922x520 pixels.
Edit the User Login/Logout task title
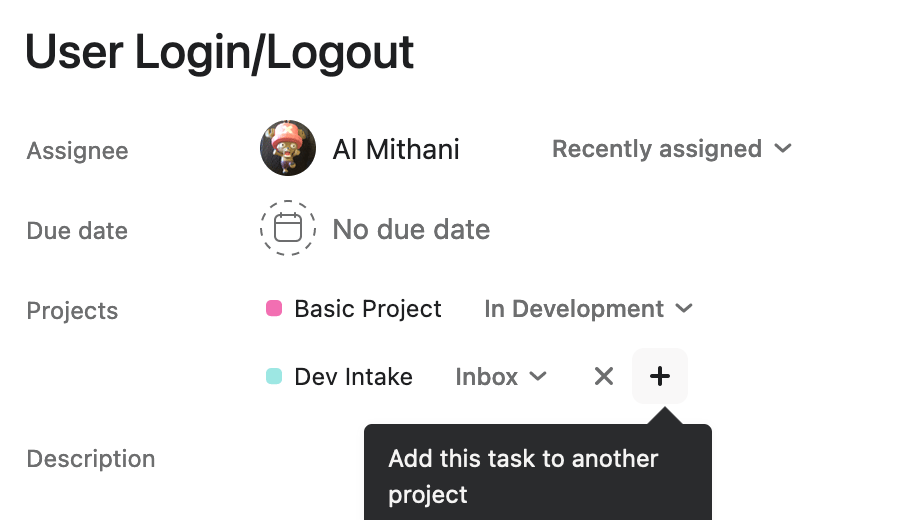pyautogui.click(x=220, y=52)
